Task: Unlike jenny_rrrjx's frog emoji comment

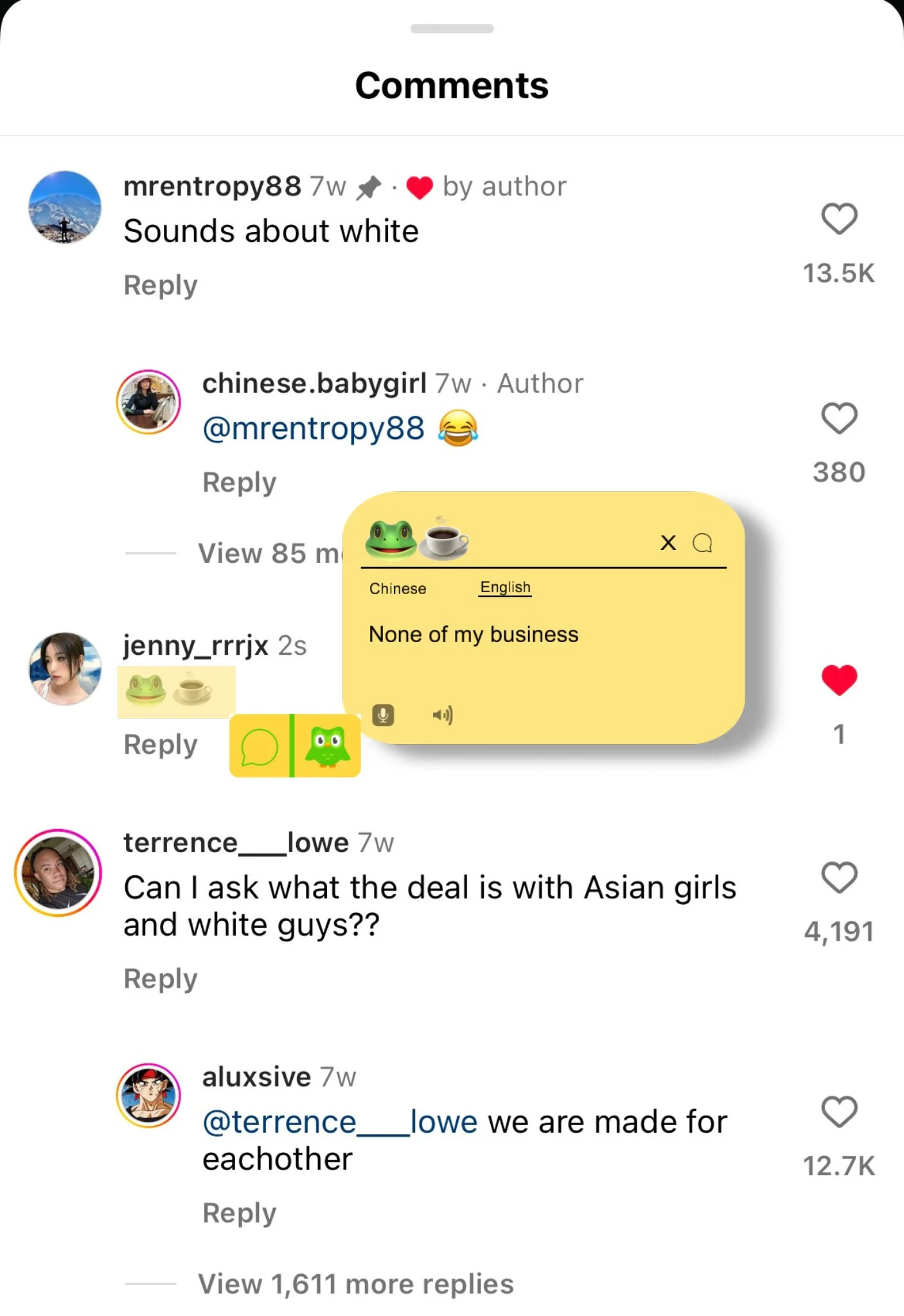Action: coord(839,679)
